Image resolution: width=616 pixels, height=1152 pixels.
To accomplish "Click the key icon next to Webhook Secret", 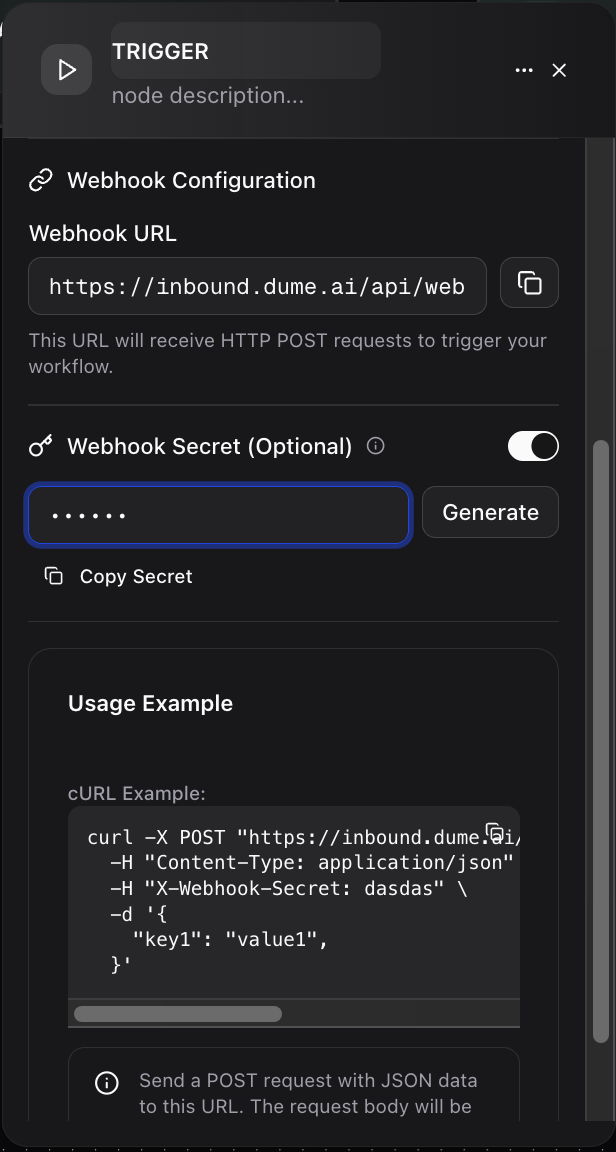I will (x=40, y=446).
